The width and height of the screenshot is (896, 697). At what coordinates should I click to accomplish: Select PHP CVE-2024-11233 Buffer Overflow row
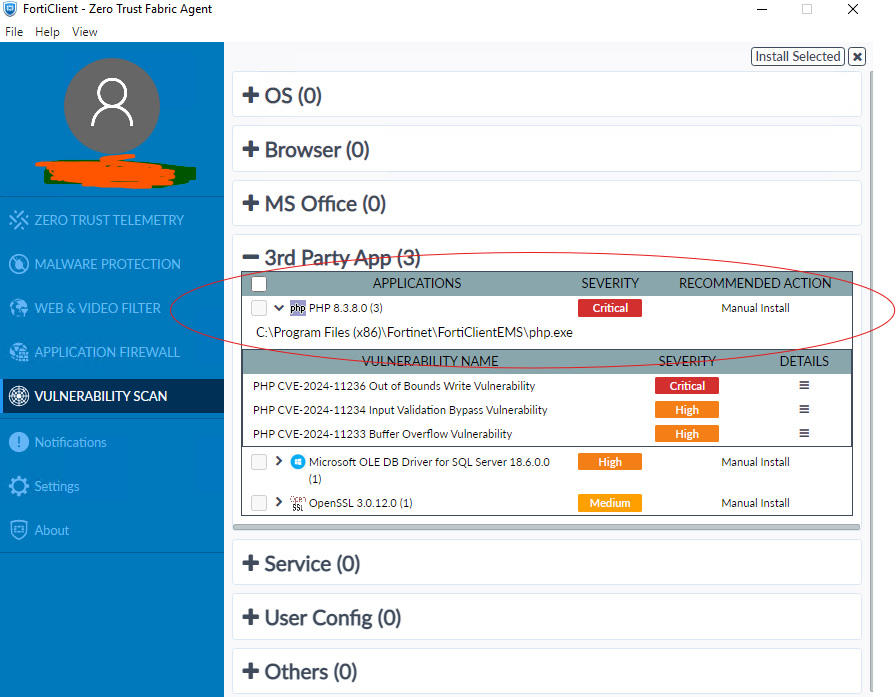coord(547,434)
